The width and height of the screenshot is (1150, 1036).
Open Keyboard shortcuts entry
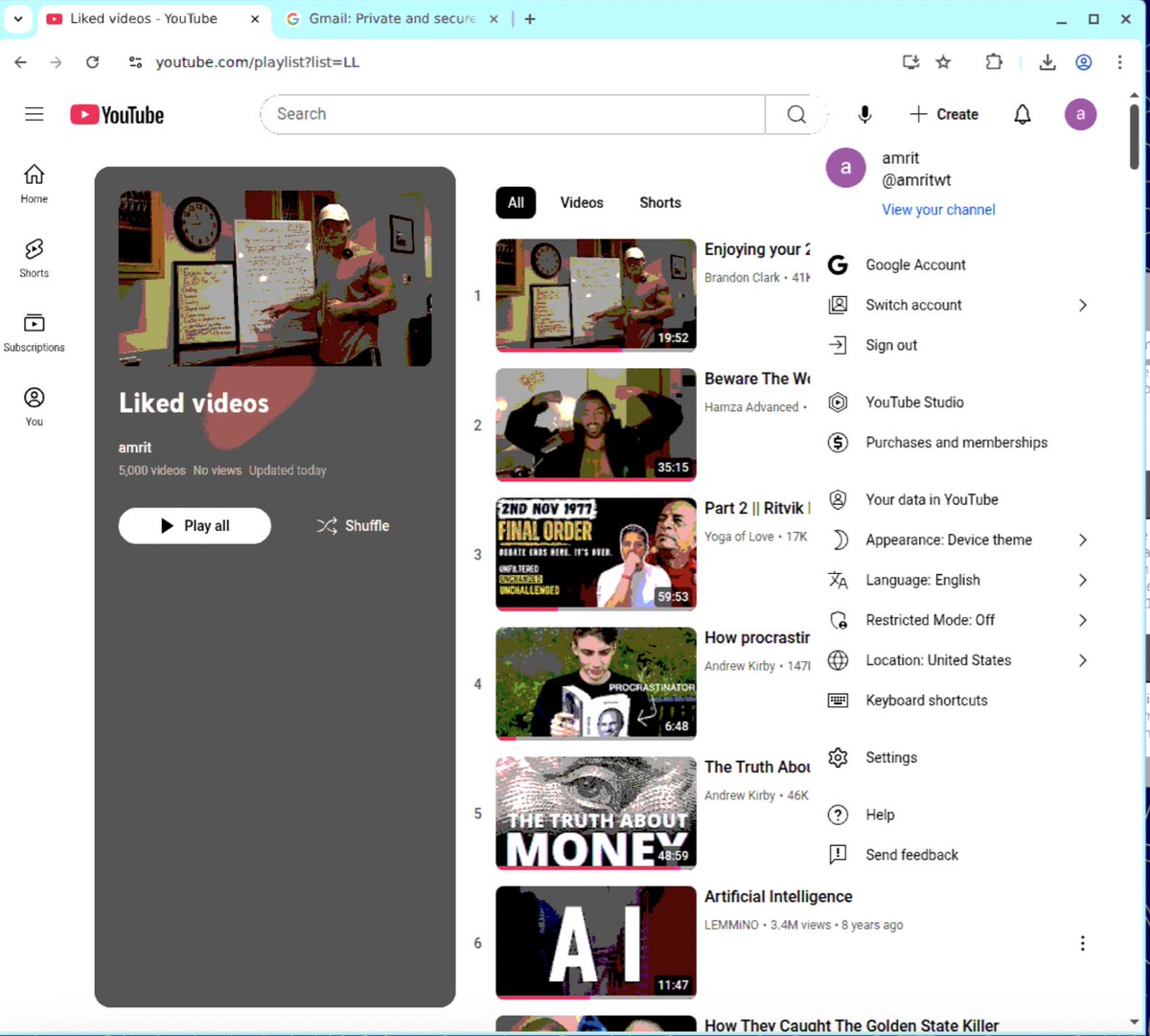pyautogui.click(x=959, y=701)
